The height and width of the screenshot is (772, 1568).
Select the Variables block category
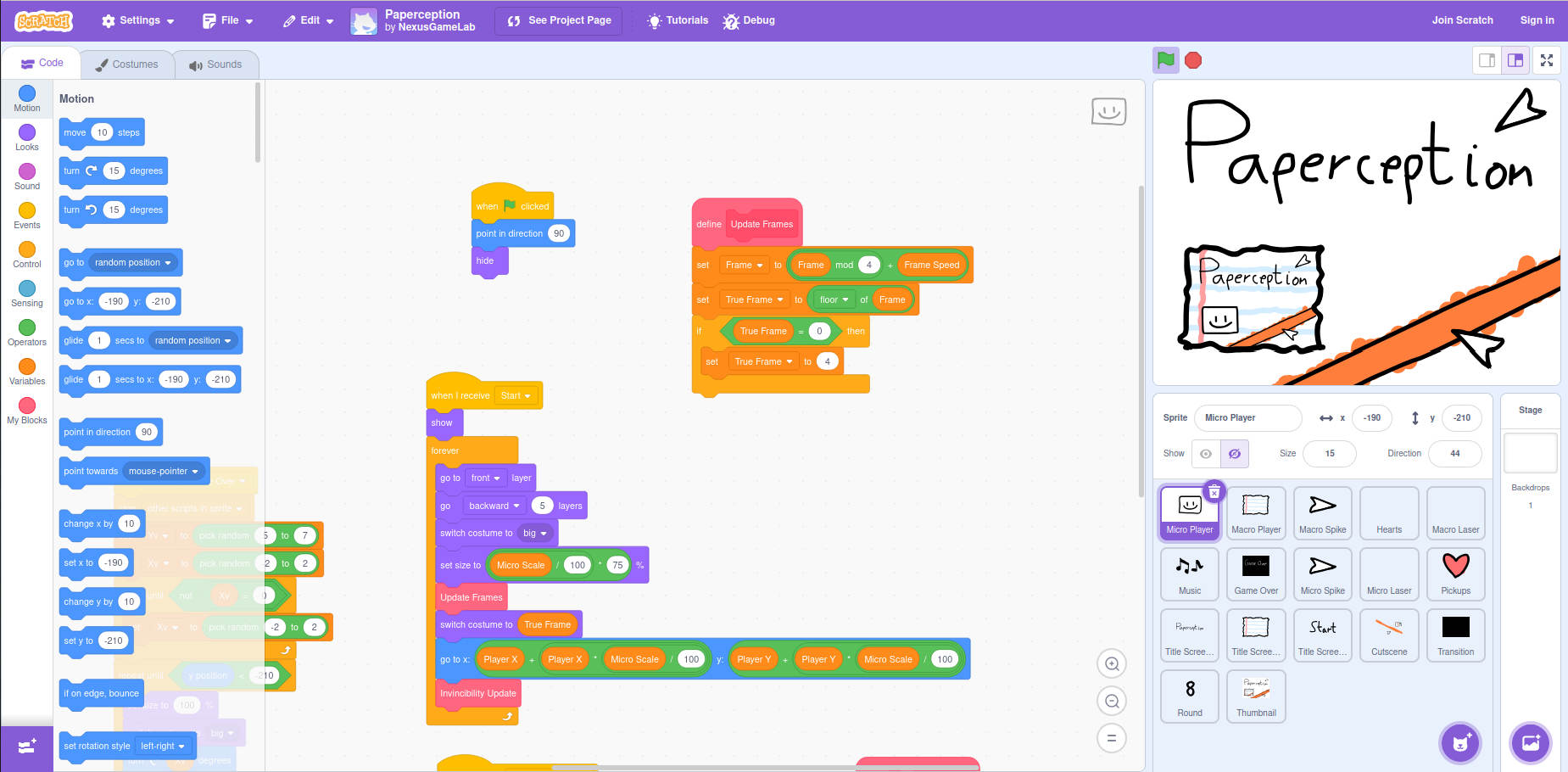(x=27, y=372)
